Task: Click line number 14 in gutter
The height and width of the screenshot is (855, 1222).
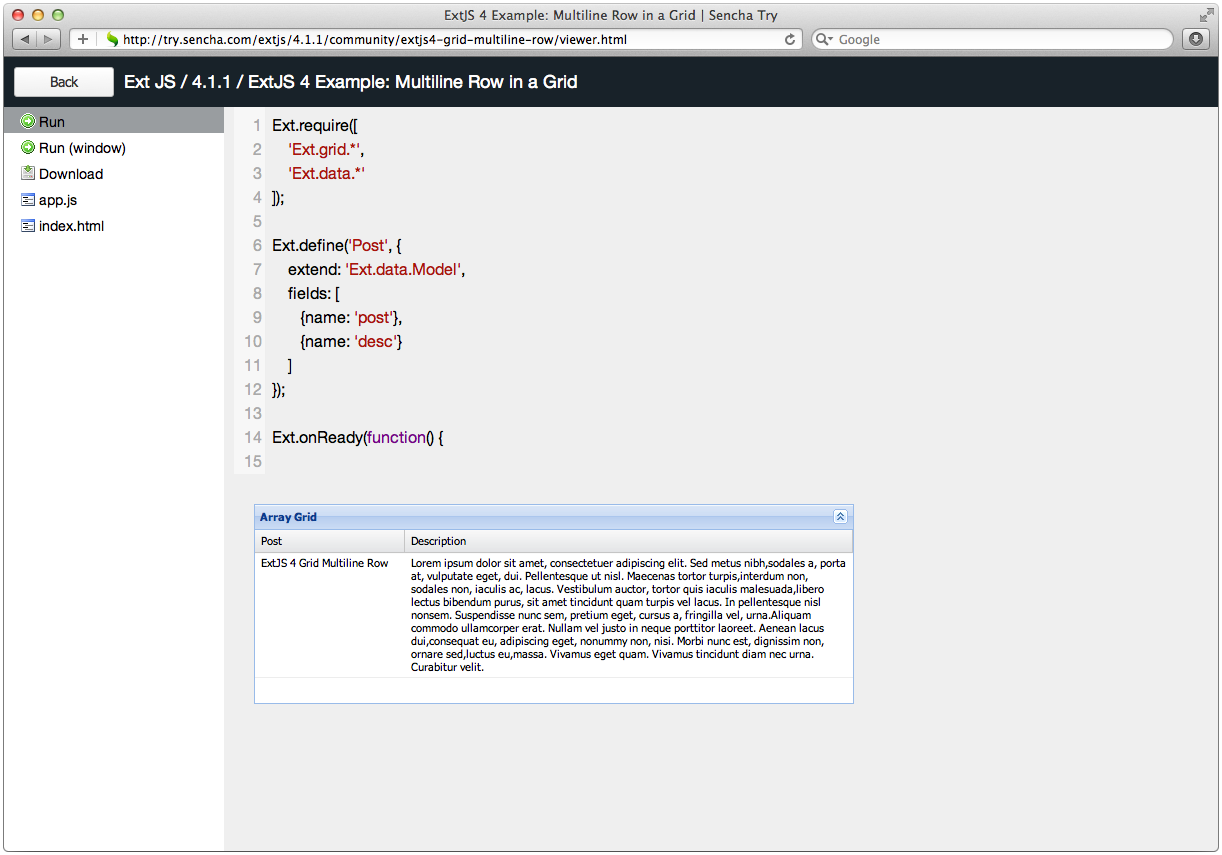Action: (252, 438)
